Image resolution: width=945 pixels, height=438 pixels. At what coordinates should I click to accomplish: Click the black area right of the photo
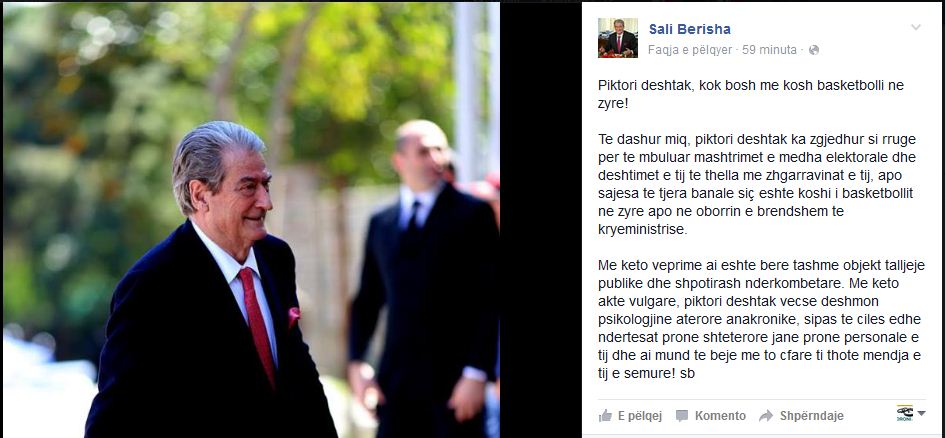click(x=541, y=220)
